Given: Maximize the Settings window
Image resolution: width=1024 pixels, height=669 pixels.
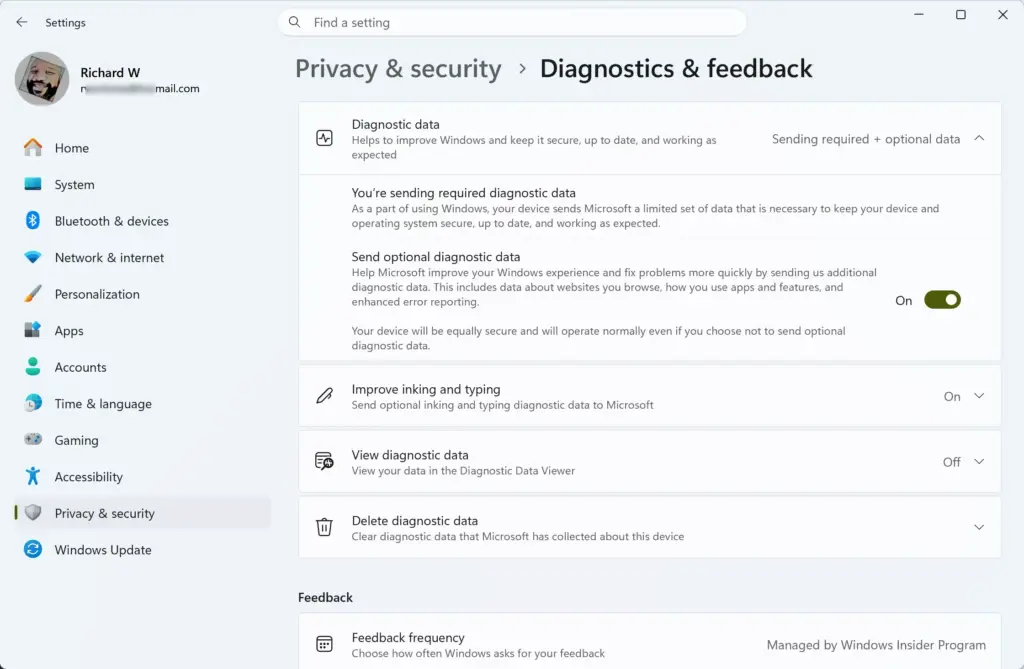Looking at the screenshot, I should click(x=961, y=14).
